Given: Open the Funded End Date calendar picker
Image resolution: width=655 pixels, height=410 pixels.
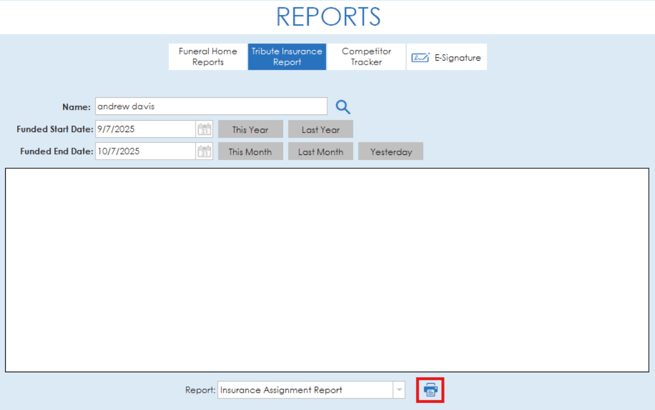Looking at the screenshot, I should [204, 152].
